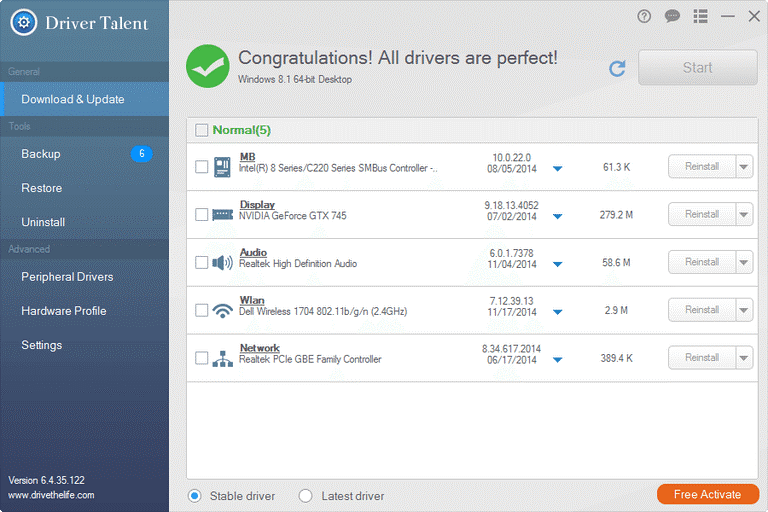The height and width of the screenshot is (512, 768).
Task: Open Peripheral Drivers section
Action: [x=84, y=277]
